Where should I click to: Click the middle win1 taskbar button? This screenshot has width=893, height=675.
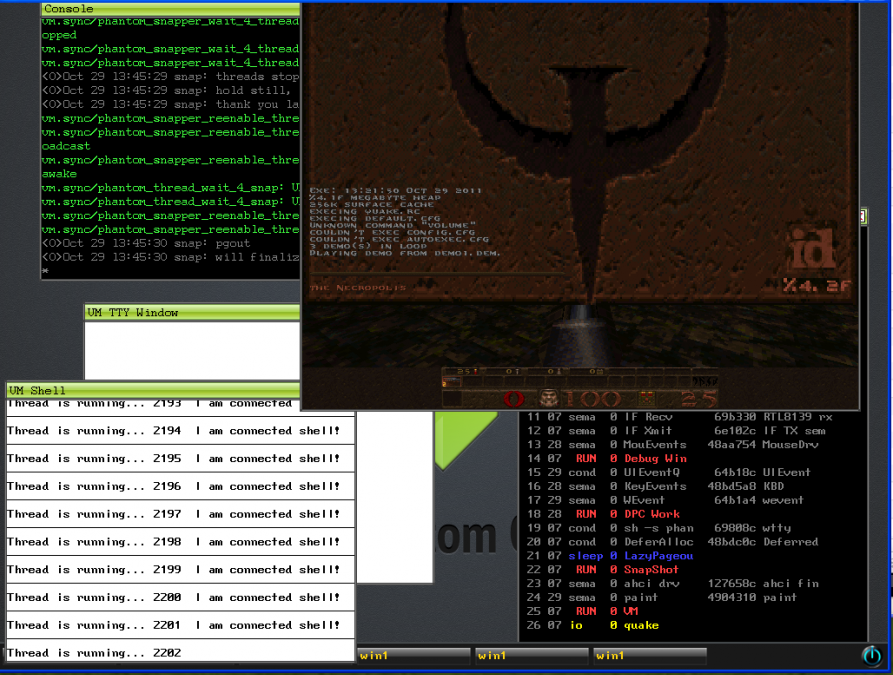531,656
